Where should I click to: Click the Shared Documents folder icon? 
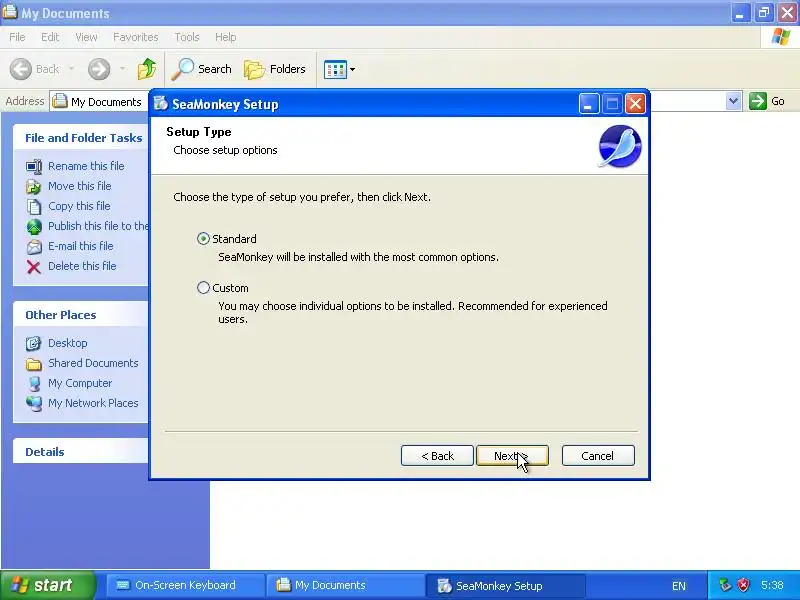(34, 363)
